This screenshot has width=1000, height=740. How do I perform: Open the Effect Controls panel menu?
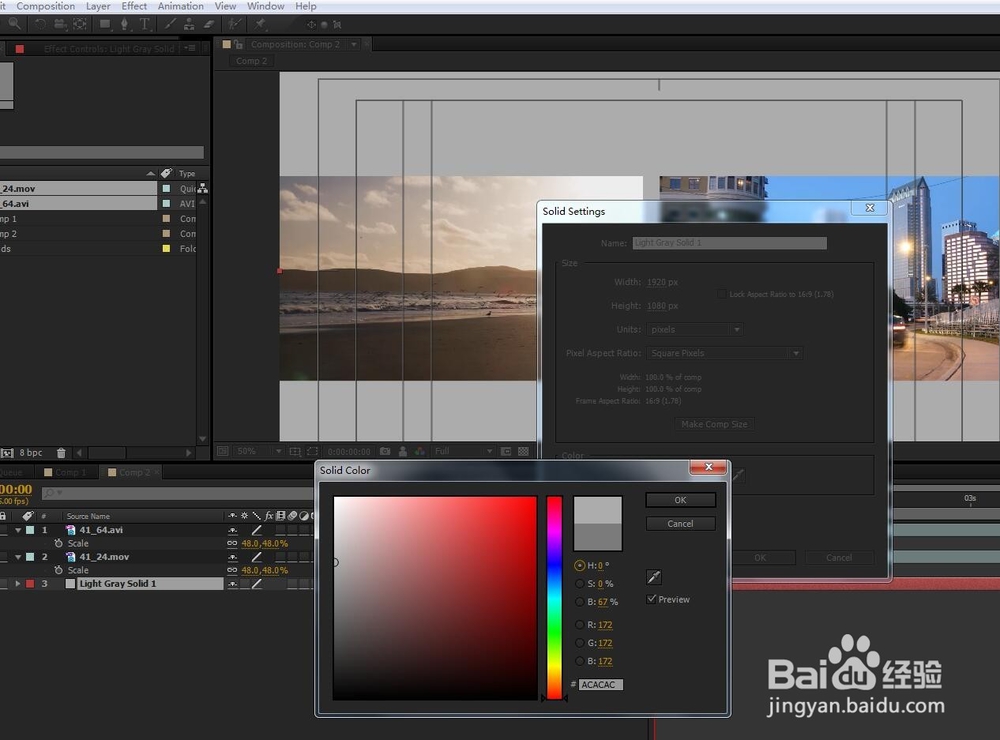click(190, 48)
